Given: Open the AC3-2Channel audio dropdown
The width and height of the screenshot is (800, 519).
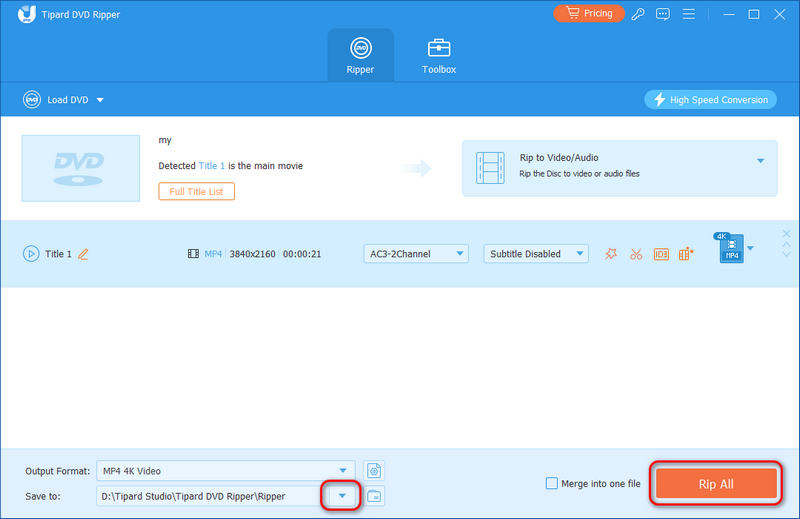Looking at the screenshot, I should click(416, 254).
